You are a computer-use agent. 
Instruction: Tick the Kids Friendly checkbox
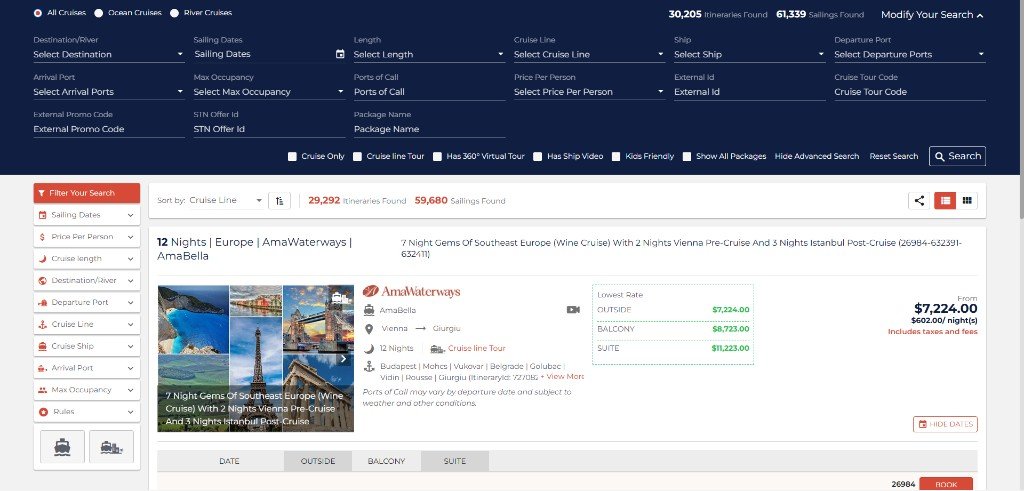[616, 157]
